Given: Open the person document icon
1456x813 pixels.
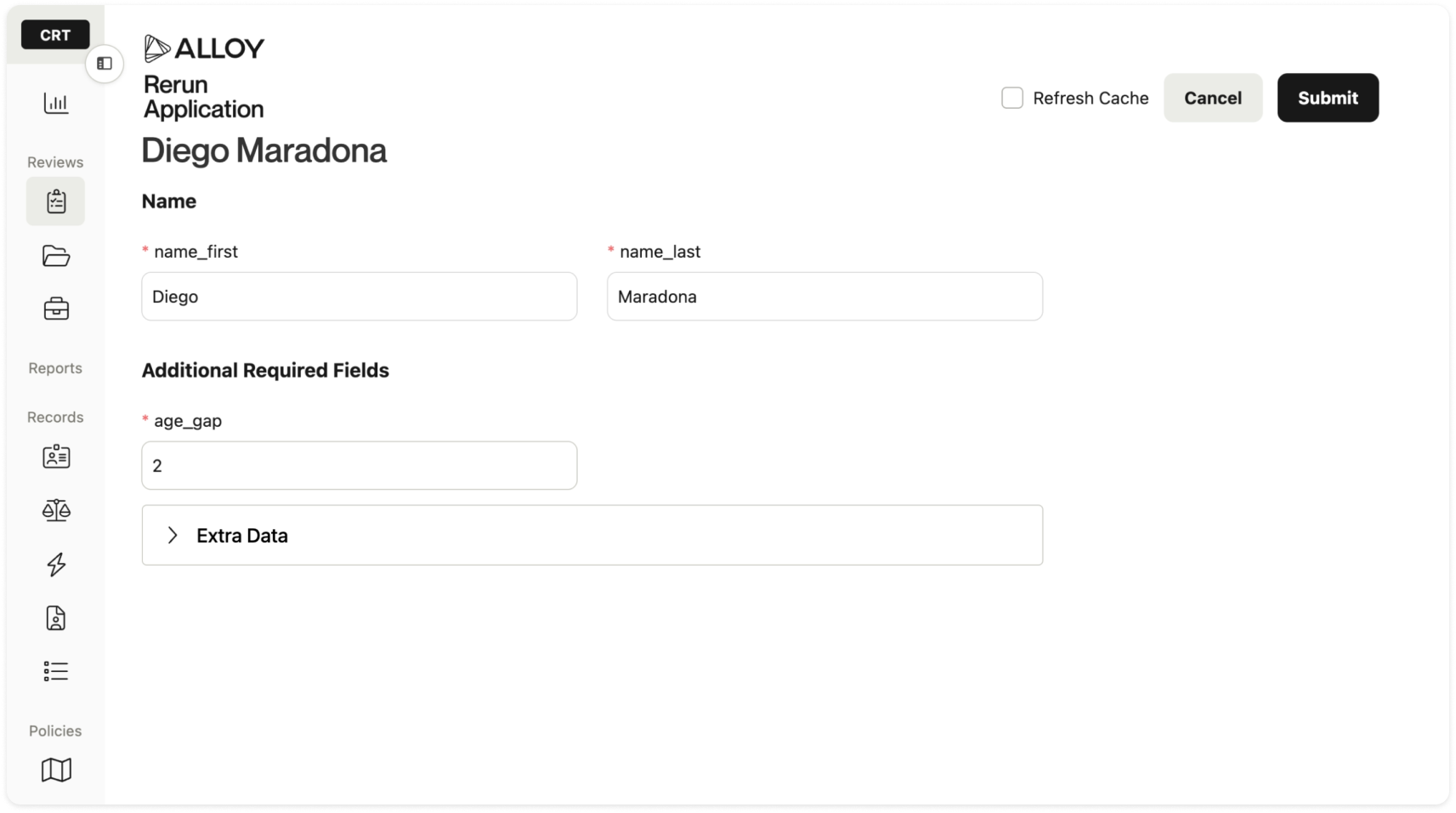Looking at the screenshot, I should (x=56, y=618).
